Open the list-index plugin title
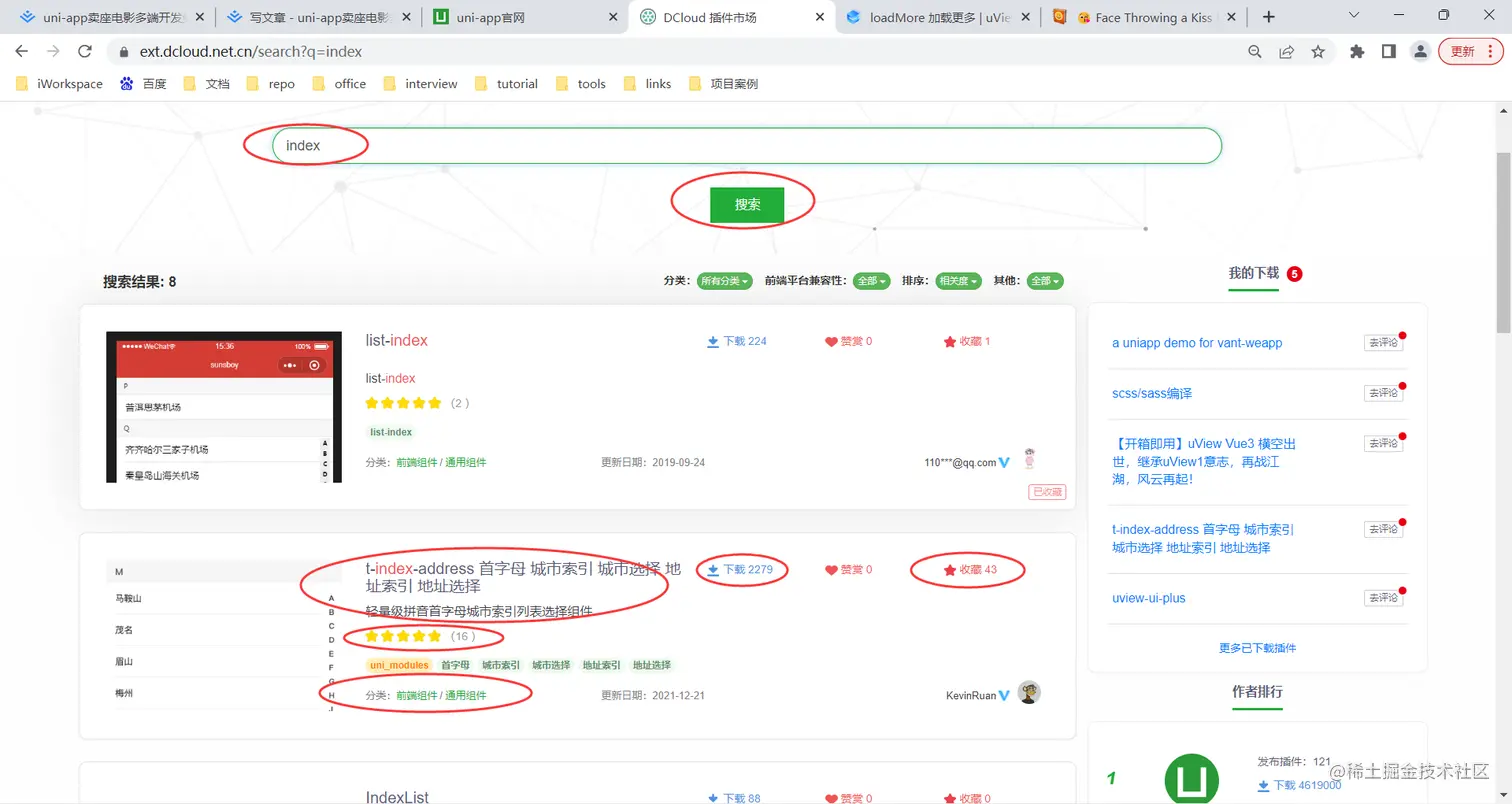Image resolution: width=1512 pixels, height=804 pixels. click(397, 341)
